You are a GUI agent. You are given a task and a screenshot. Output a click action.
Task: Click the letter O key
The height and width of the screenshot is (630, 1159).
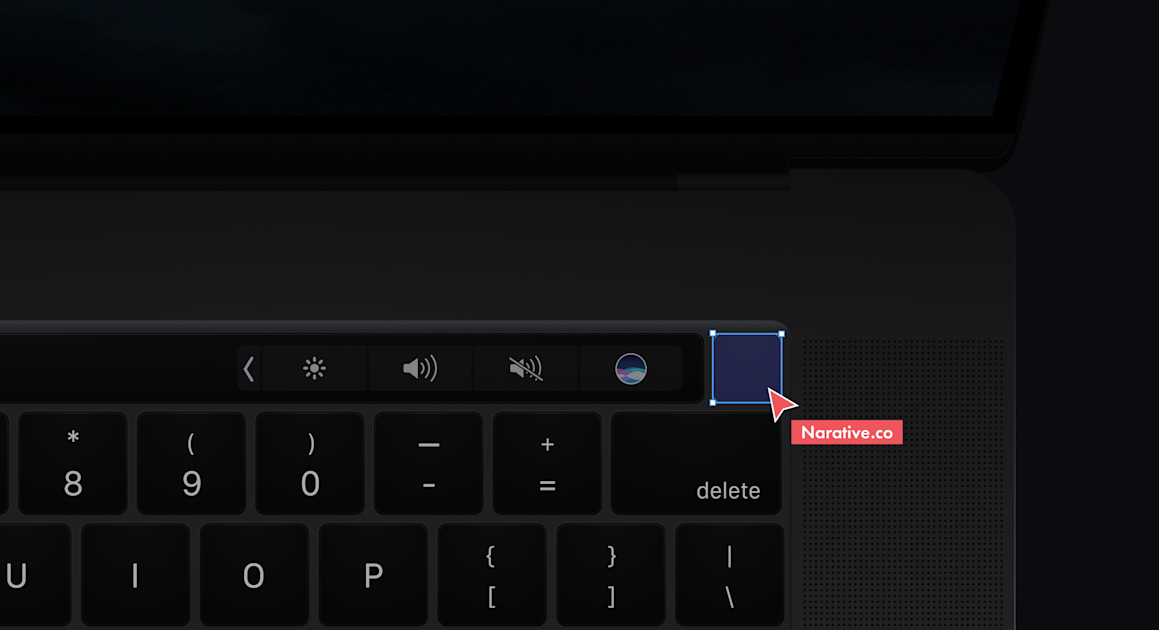tap(254, 575)
